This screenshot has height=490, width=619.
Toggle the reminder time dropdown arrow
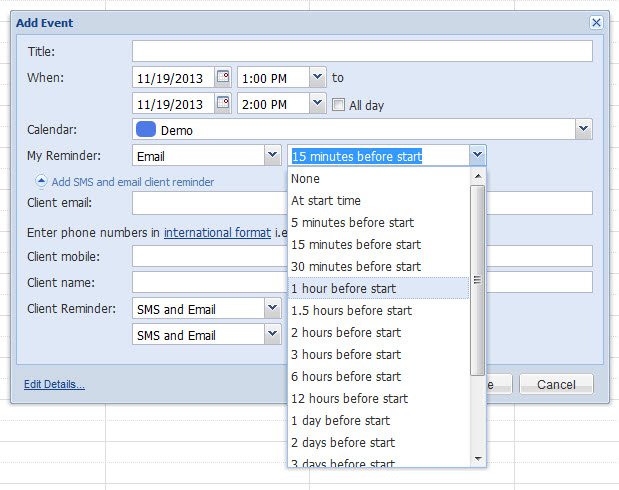(x=478, y=155)
